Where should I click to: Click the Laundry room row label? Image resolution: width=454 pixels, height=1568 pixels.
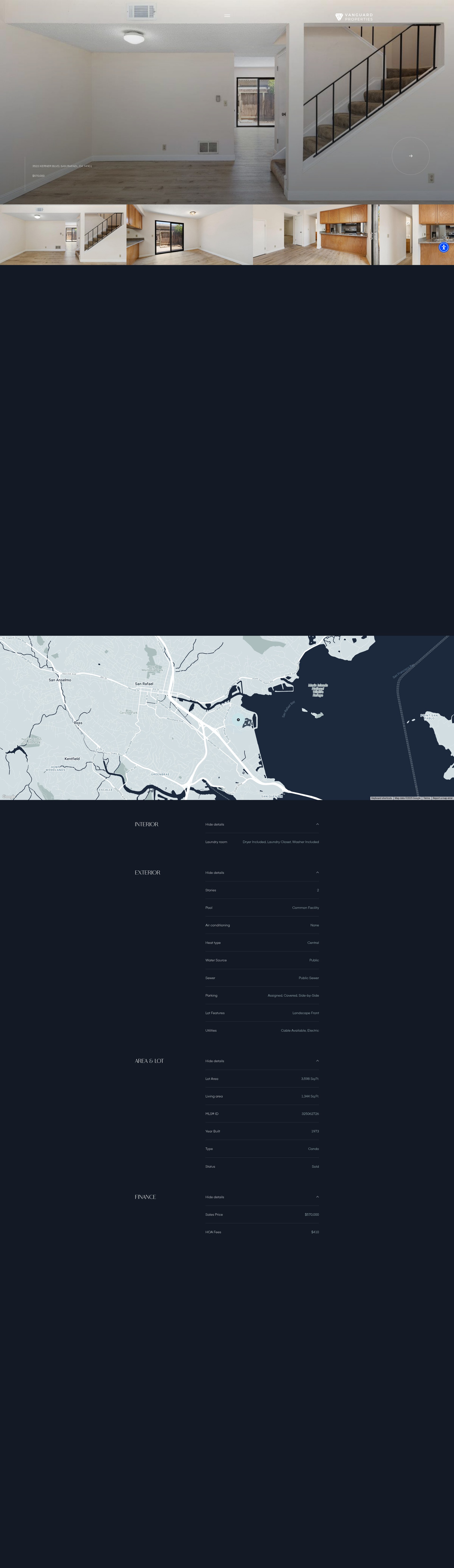point(216,842)
